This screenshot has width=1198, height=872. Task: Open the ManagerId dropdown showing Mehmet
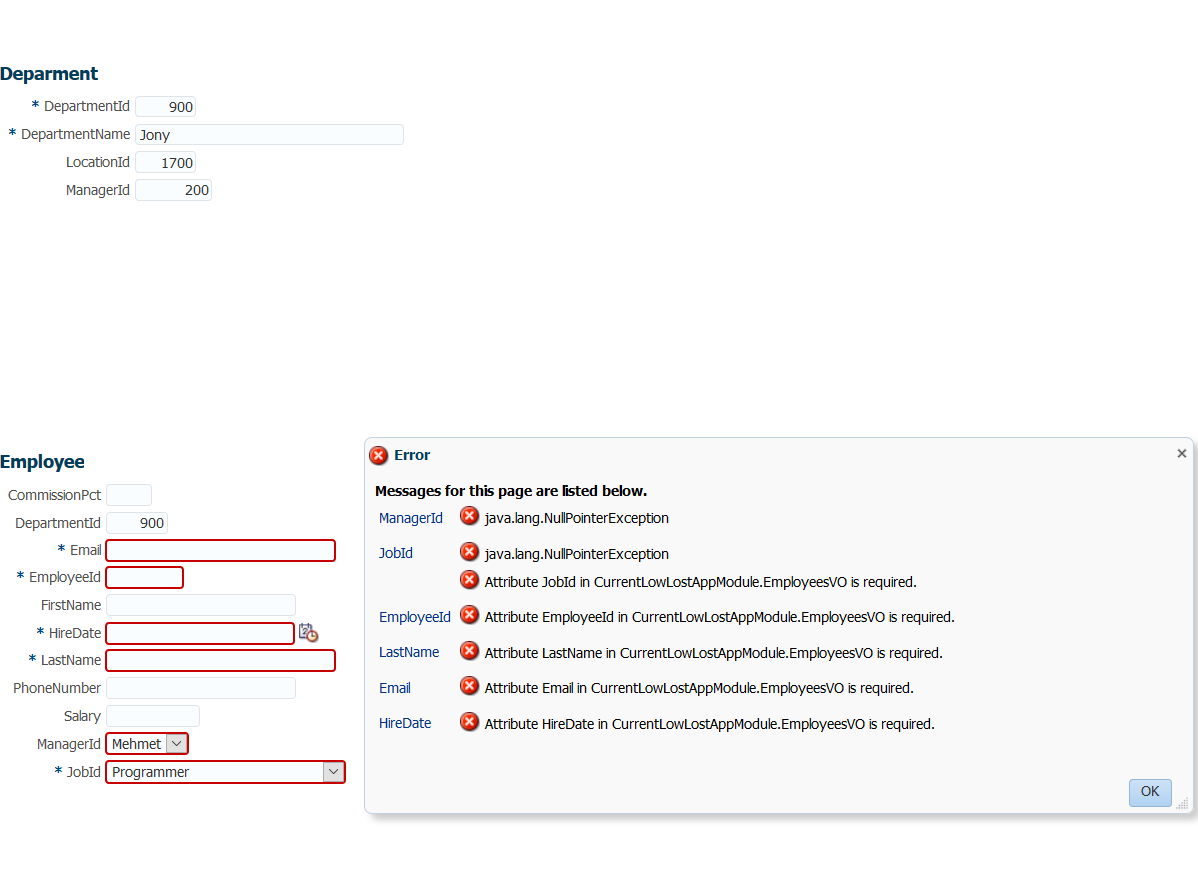pos(177,743)
